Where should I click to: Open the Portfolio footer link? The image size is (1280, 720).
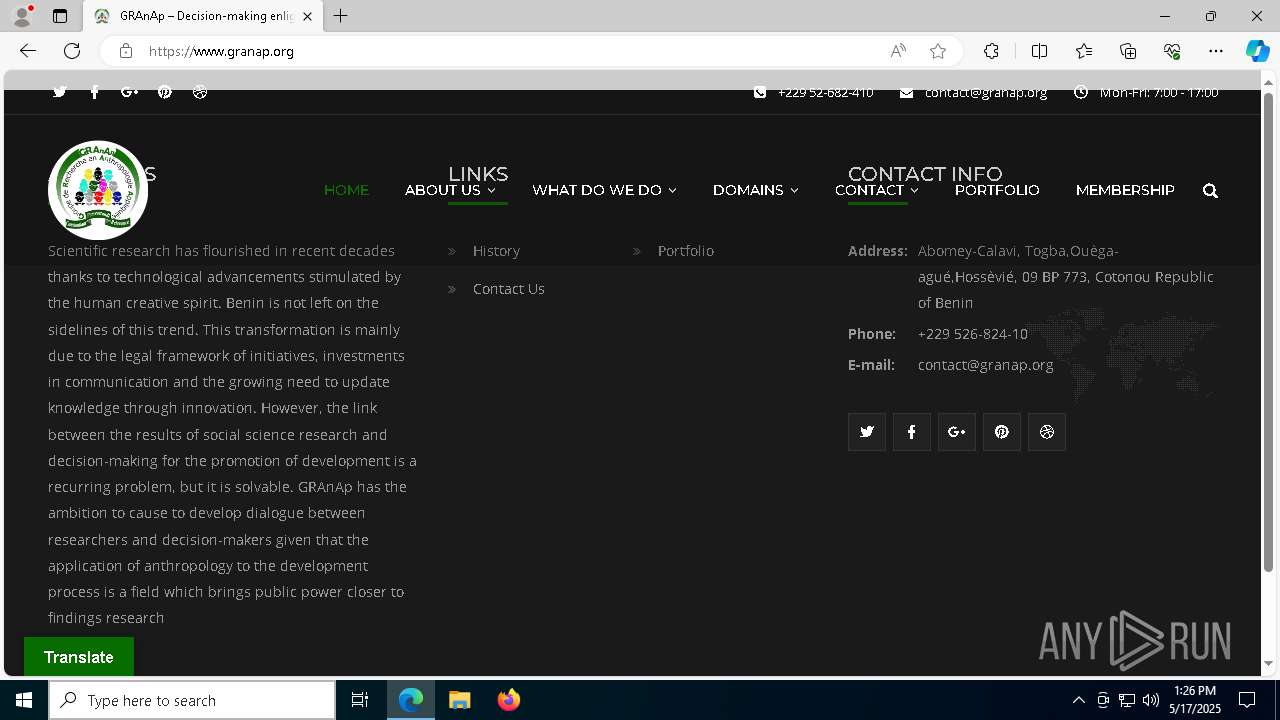pos(685,251)
